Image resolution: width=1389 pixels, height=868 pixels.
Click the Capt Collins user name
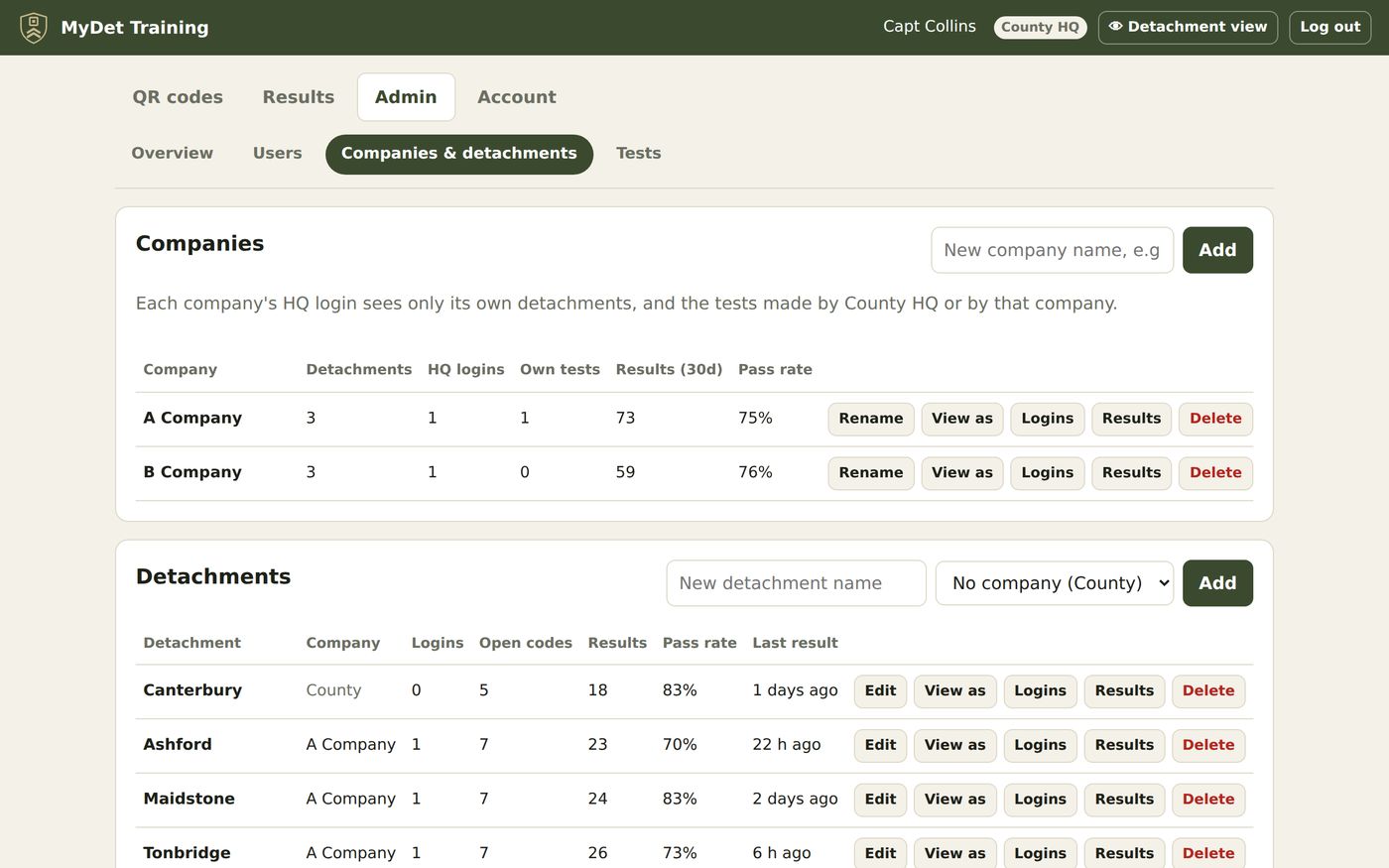930,27
